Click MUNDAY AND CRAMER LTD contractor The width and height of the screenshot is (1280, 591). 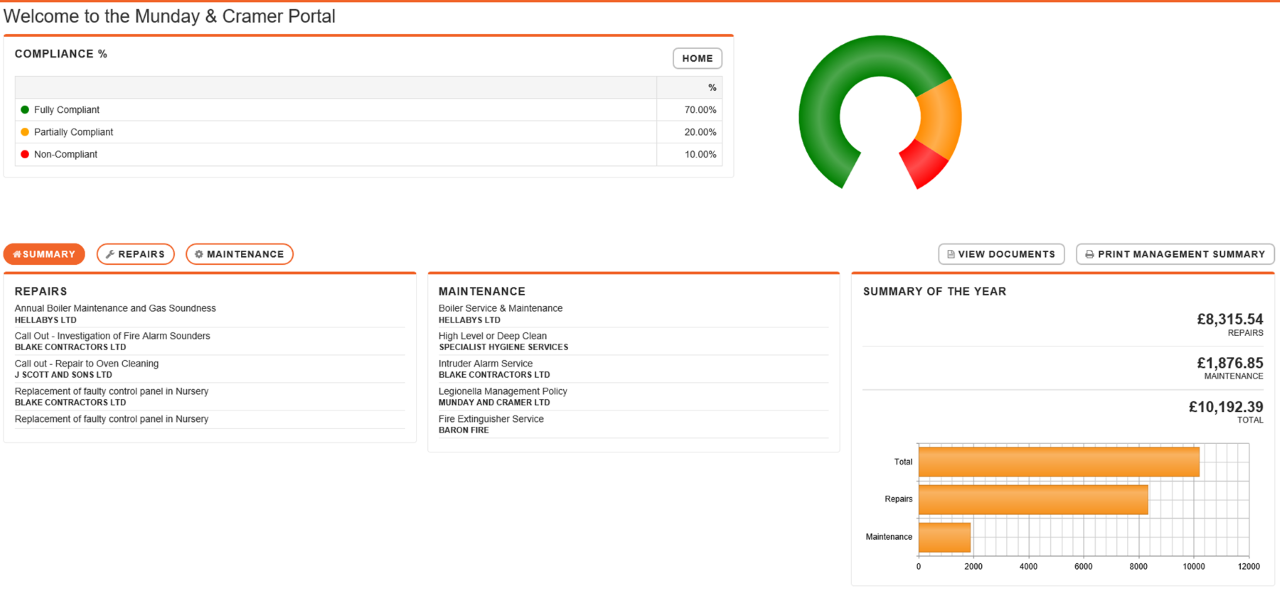[x=494, y=402]
